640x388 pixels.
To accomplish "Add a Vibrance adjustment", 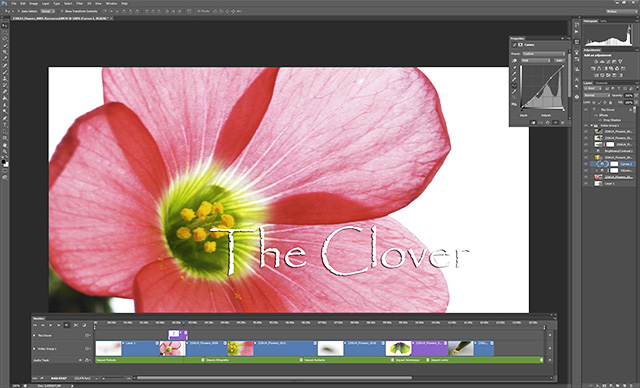I will click(620, 62).
